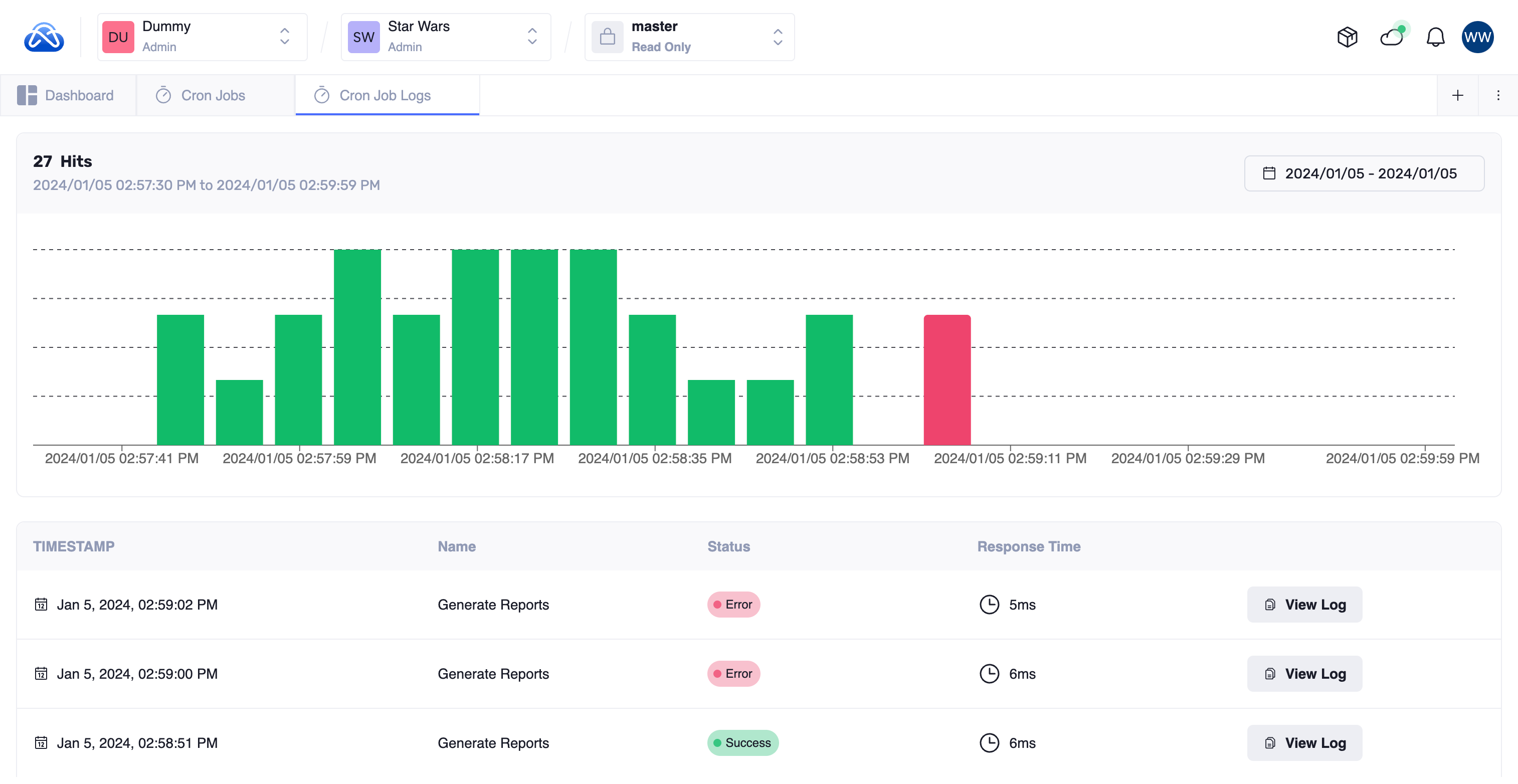1518x784 pixels.
Task: Open the notifications bell
Action: 1435,37
